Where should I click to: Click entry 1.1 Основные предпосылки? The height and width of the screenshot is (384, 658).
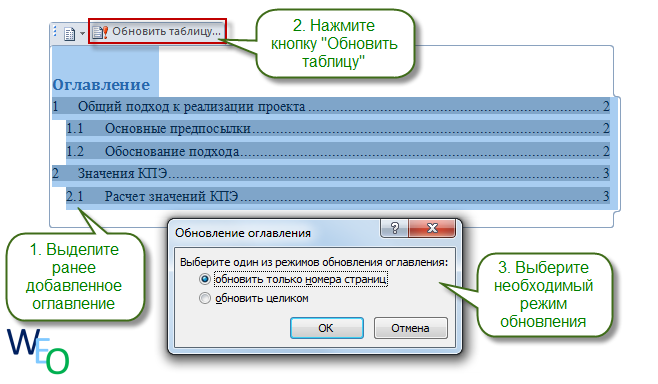[x=338, y=128]
